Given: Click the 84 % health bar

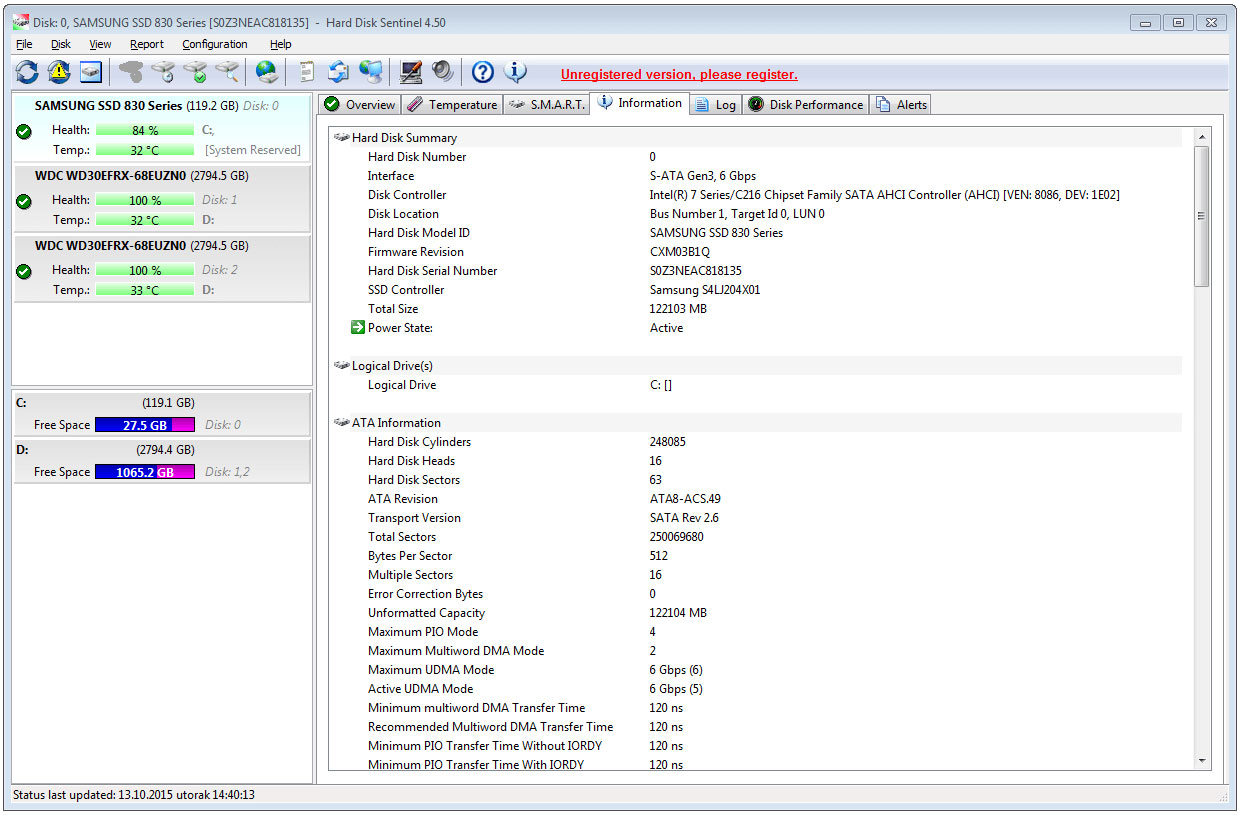Looking at the screenshot, I should pyautogui.click(x=145, y=130).
